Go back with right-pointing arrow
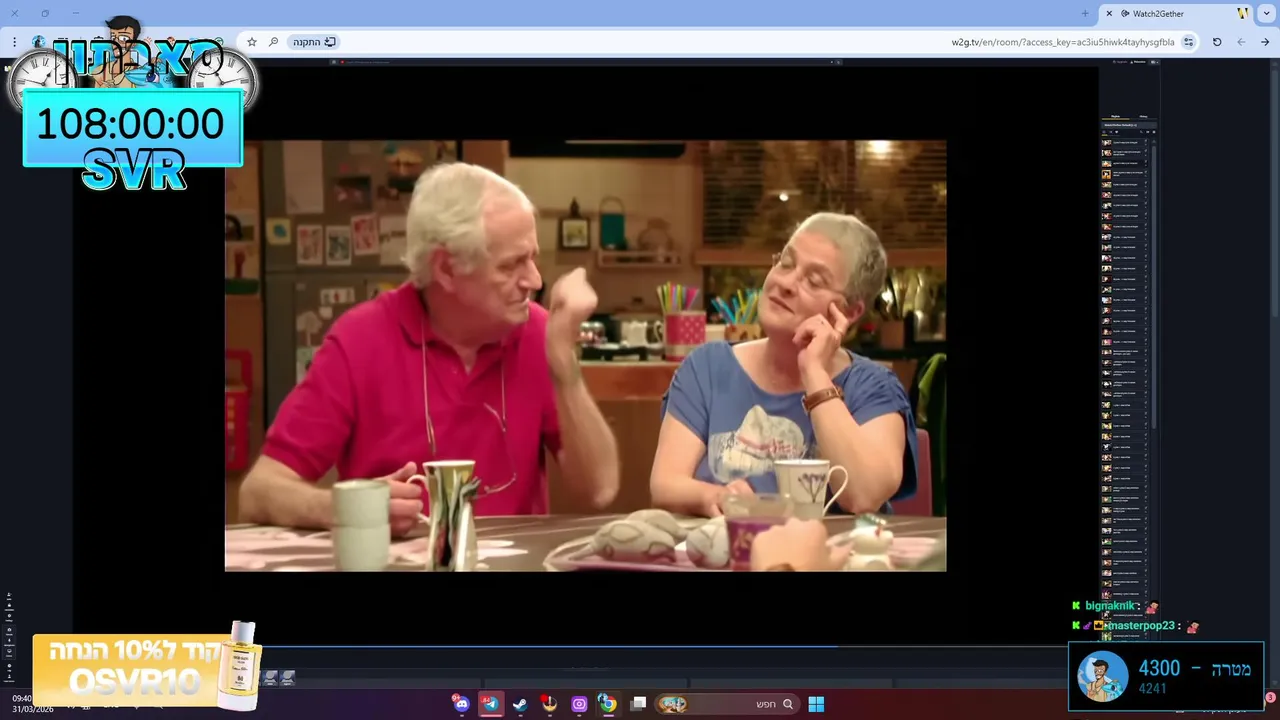Screen dimensions: 1280x720 [x=1265, y=42]
